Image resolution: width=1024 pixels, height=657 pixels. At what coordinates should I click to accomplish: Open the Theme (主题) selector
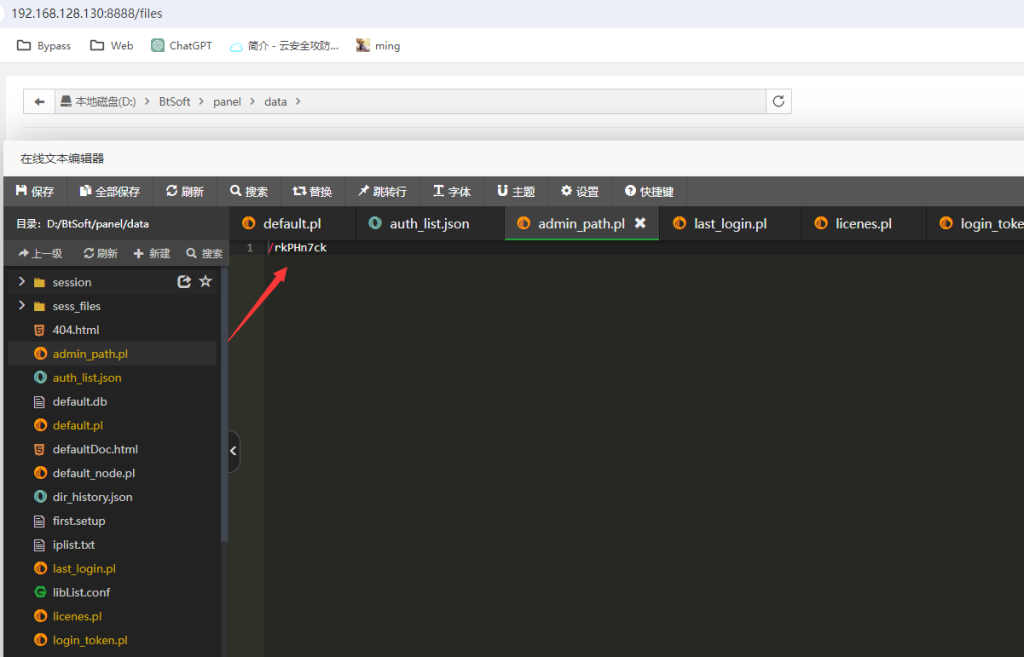click(x=516, y=191)
